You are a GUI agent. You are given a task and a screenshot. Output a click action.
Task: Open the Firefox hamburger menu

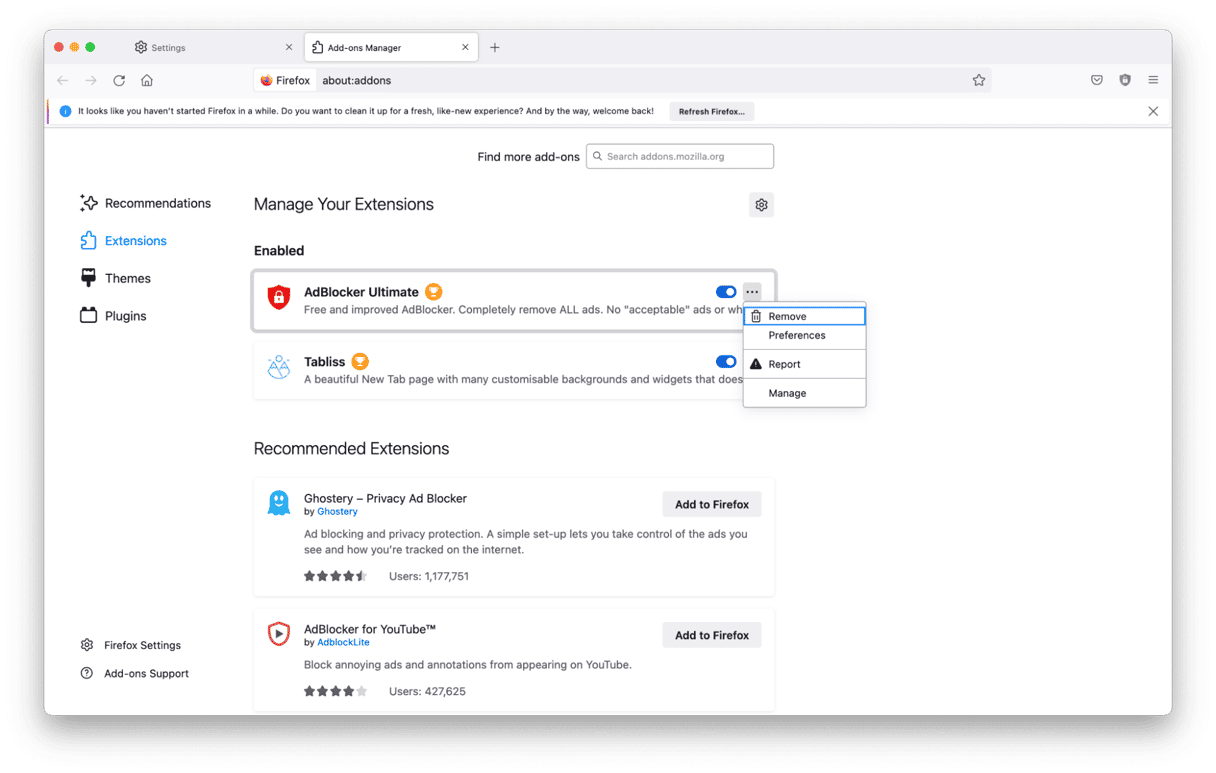tap(1153, 80)
